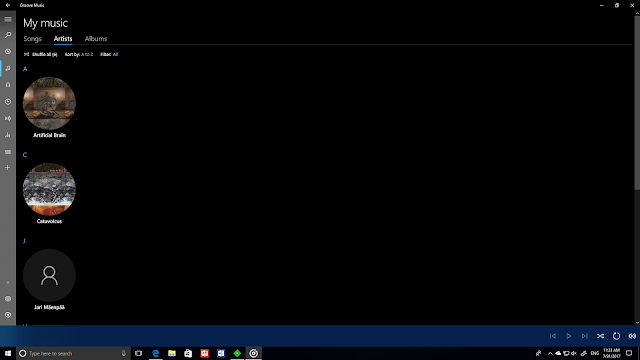The width and height of the screenshot is (640, 360).
Task: Switch to the Songs tab
Action: (33, 39)
